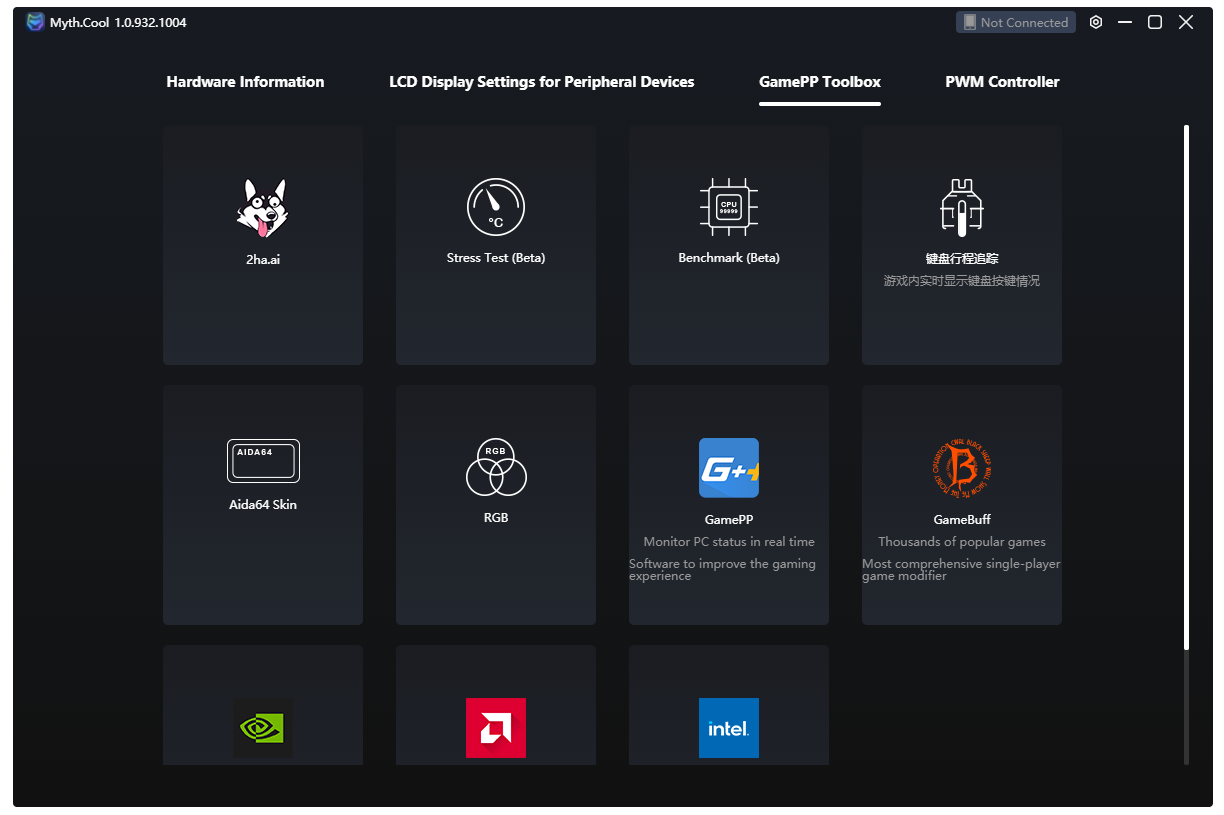This screenshot has width=1224, height=815.
Task: Click the NVIDIA logo tile
Action: pos(263,728)
